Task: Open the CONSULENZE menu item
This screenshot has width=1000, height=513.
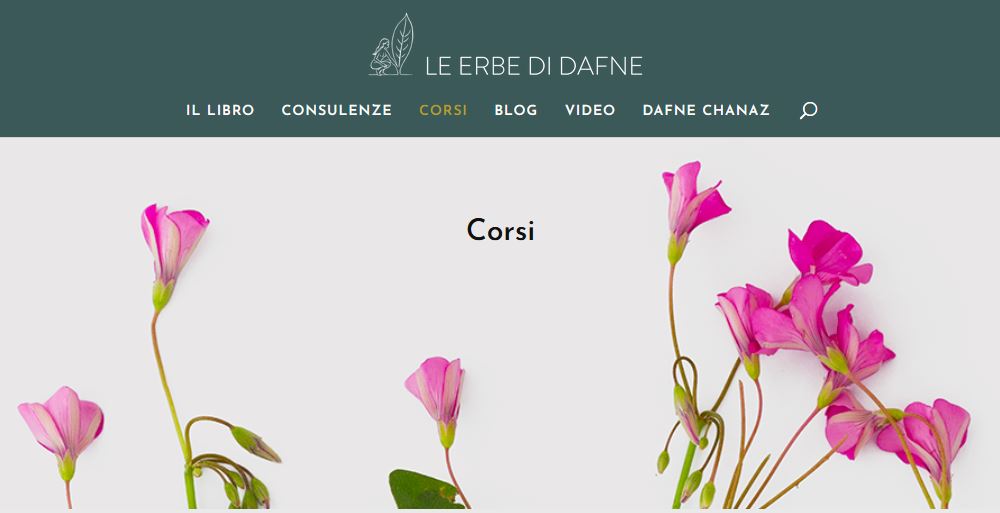Action: pyautogui.click(x=337, y=110)
